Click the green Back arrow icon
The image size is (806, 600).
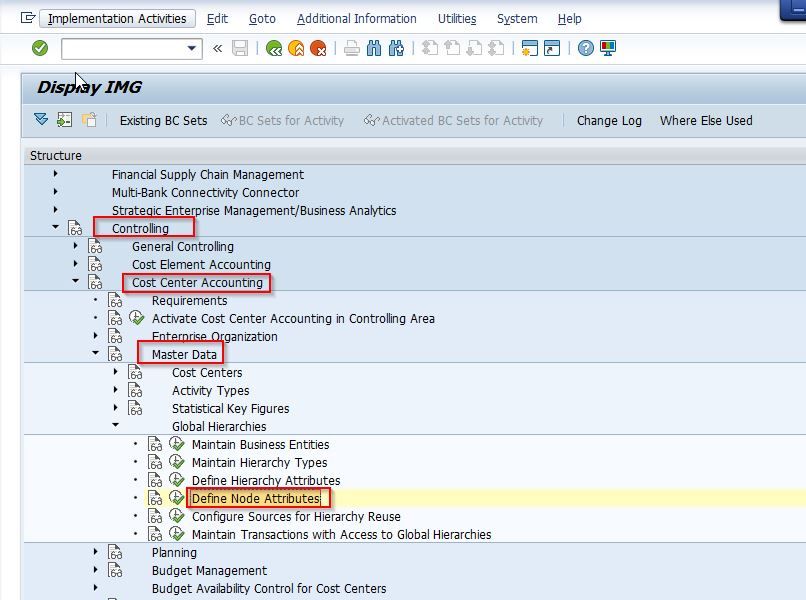(274, 48)
